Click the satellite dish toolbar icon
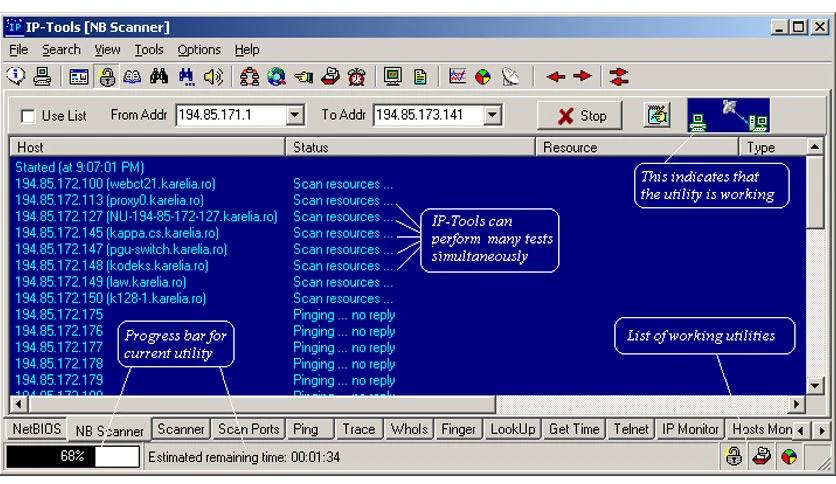The width and height of the screenshot is (836, 484). (510, 77)
